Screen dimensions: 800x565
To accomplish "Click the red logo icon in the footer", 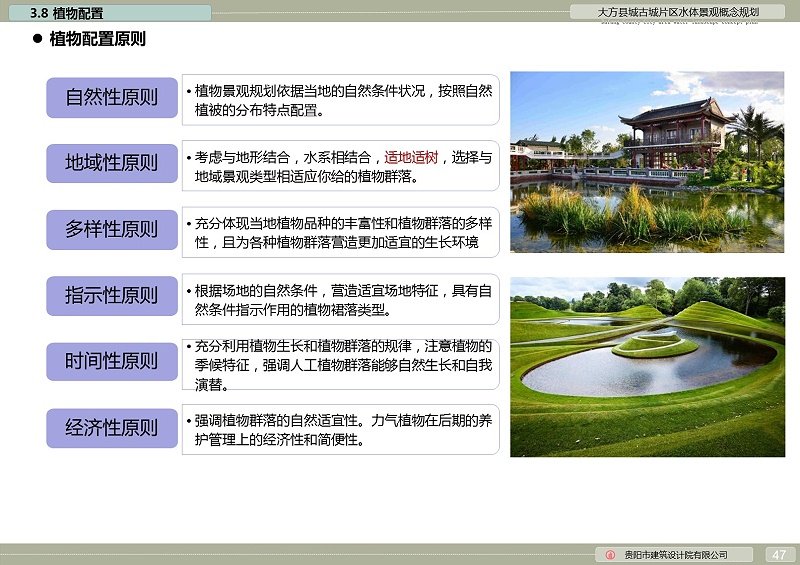I will pyautogui.click(x=610, y=555).
